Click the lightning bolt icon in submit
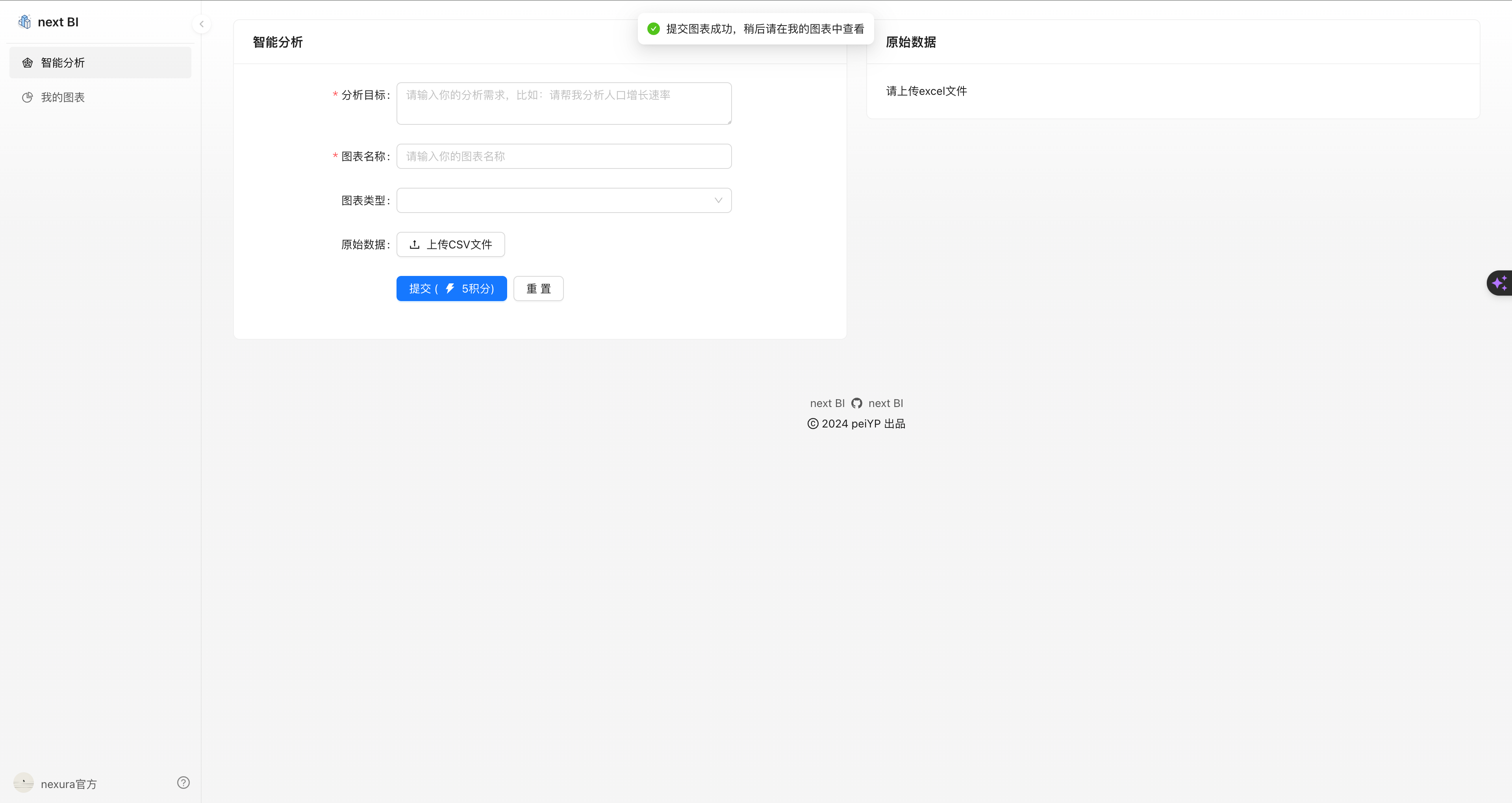This screenshot has height=803, width=1512. 450,288
